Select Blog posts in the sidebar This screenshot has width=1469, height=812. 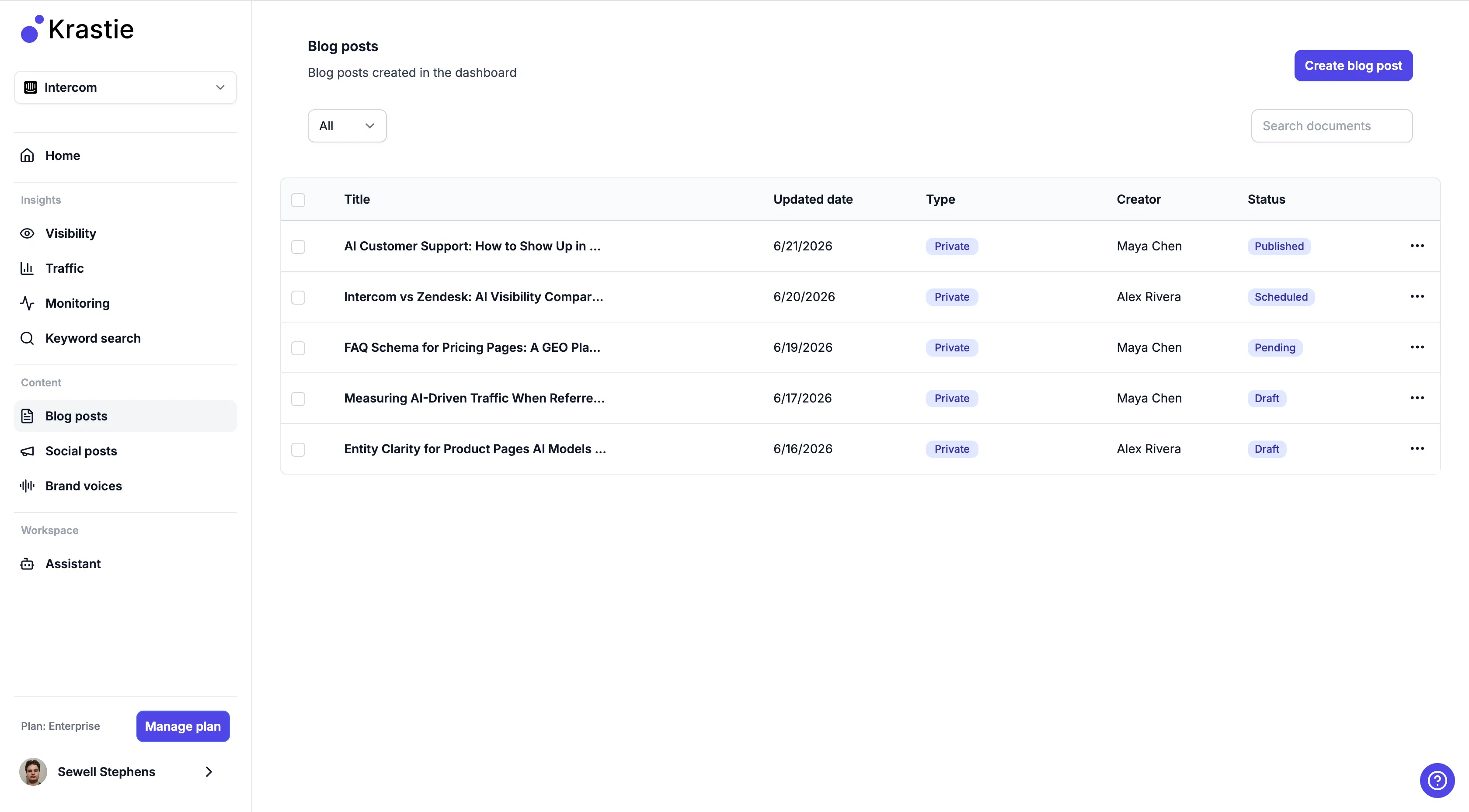click(x=125, y=416)
